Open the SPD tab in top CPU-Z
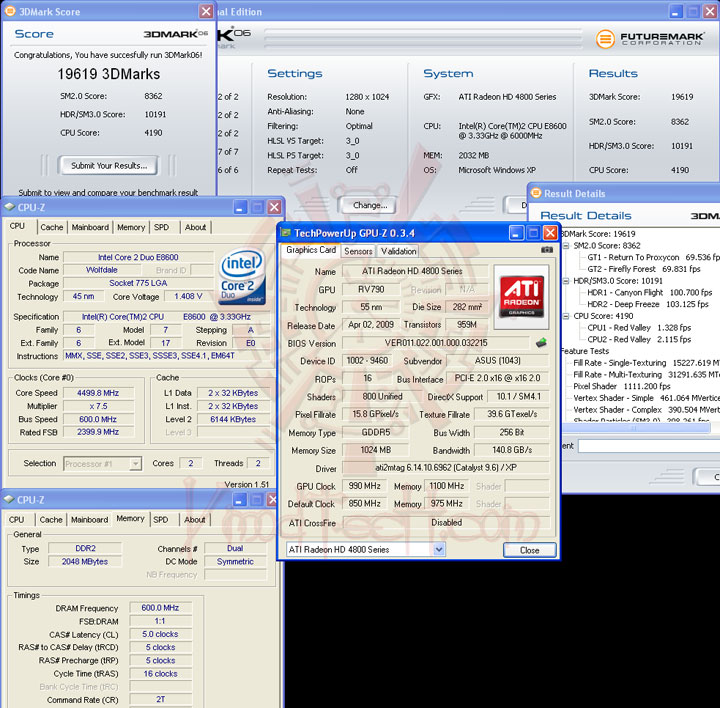The height and width of the screenshot is (708, 720). click(x=161, y=227)
